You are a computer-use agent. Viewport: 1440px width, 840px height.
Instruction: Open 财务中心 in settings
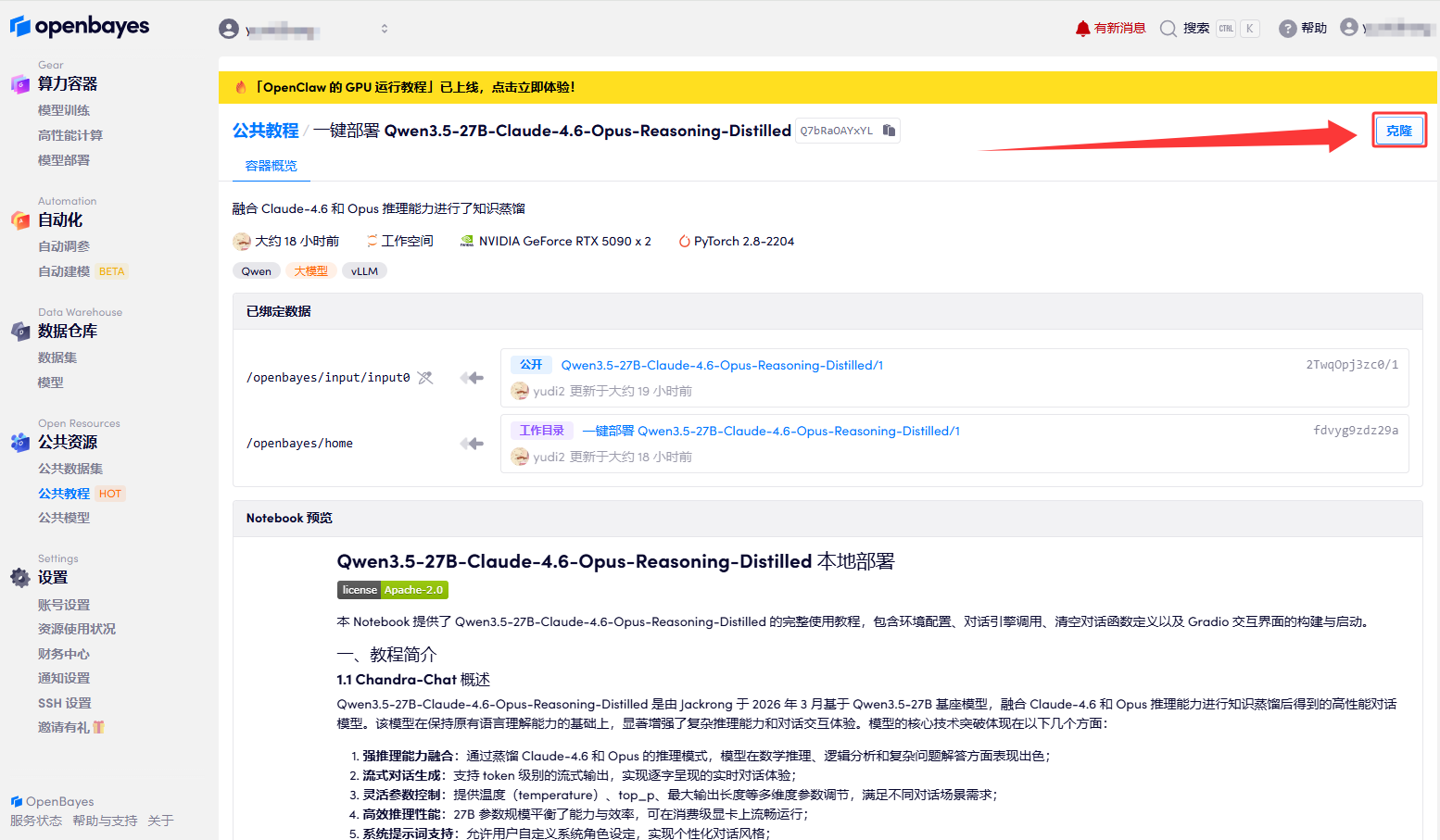click(x=64, y=654)
